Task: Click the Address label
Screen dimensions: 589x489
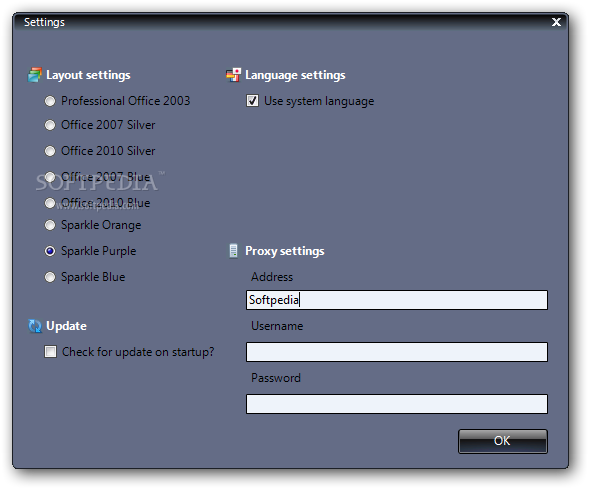Action: [x=272, y=277]
